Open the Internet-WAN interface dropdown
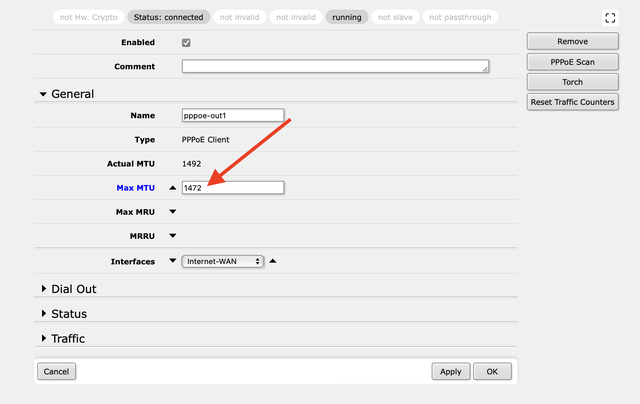This screenshot has width=640, height=404. [223, 261]
